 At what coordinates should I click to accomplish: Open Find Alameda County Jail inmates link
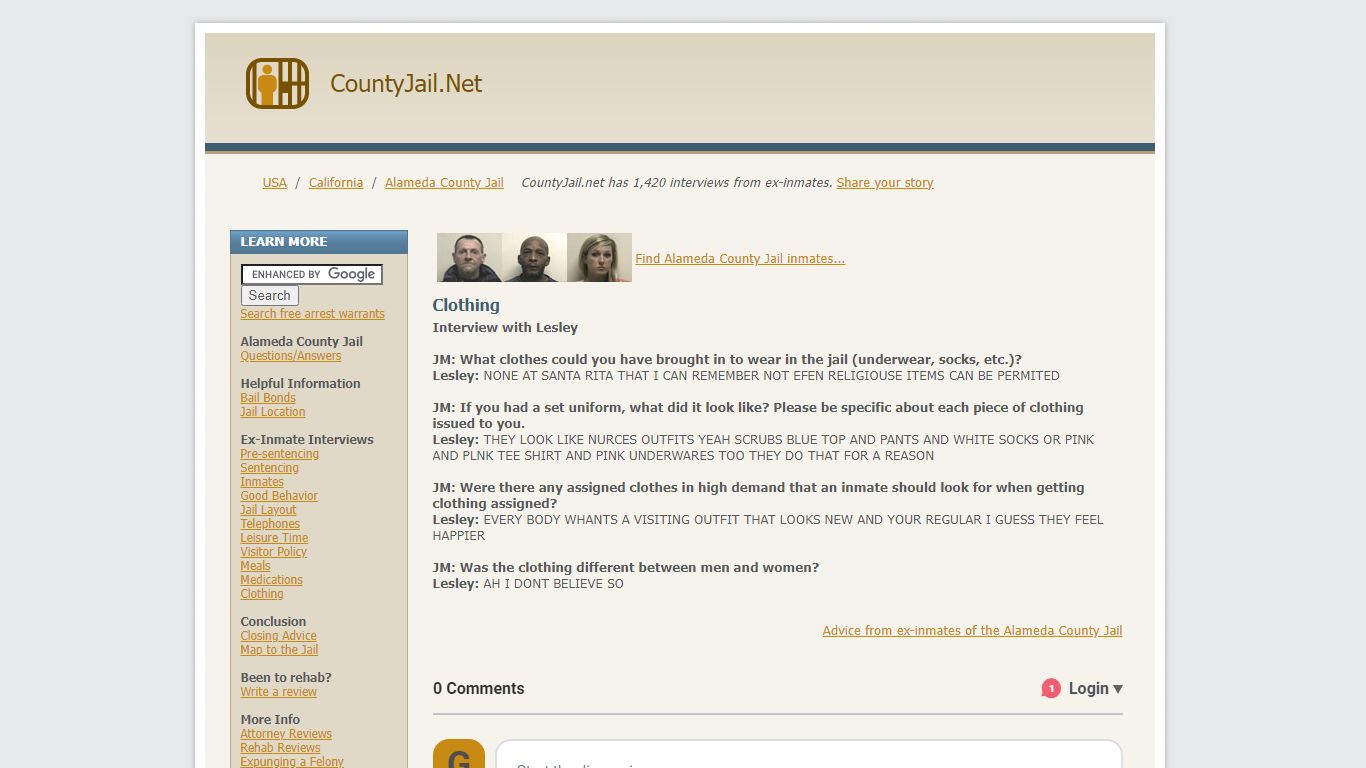pos(740,259)
